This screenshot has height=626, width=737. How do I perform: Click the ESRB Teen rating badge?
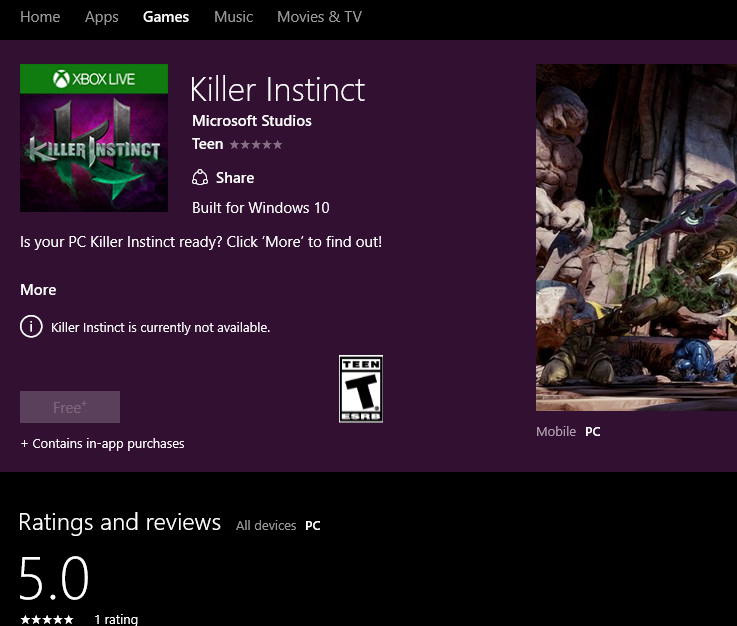[x=361, y=389]
